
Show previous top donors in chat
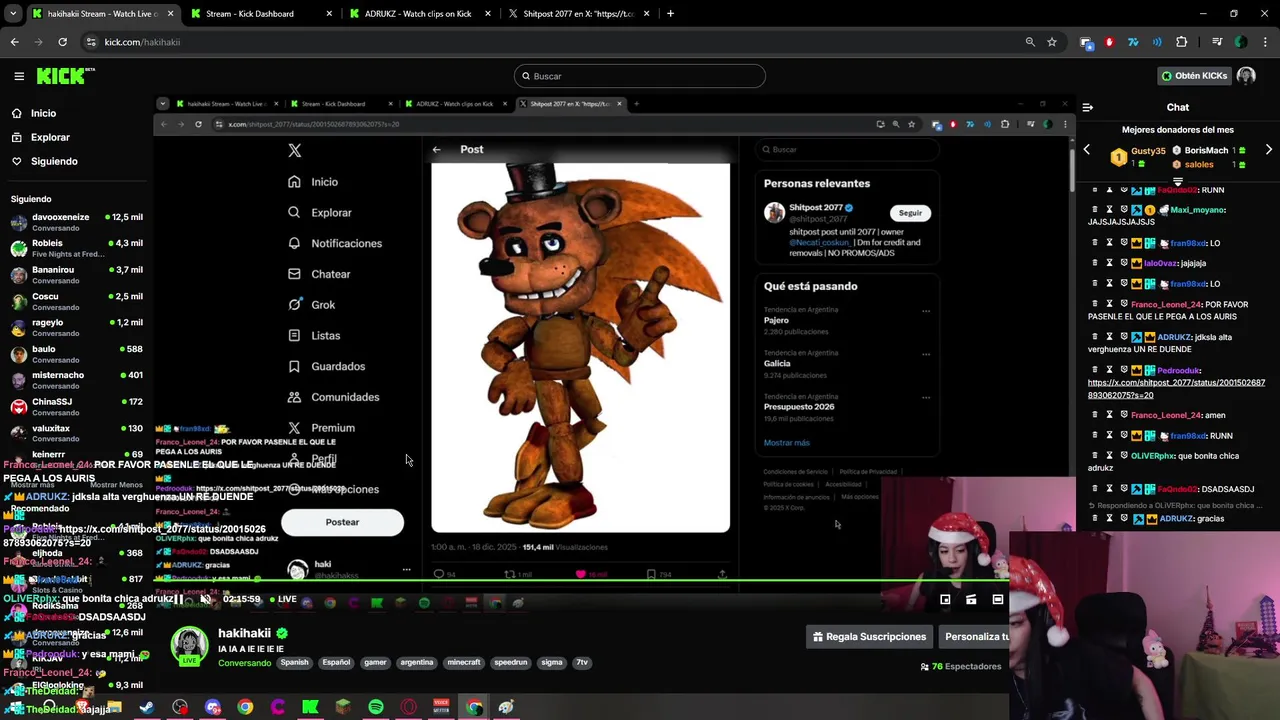tap(1087, 150)
